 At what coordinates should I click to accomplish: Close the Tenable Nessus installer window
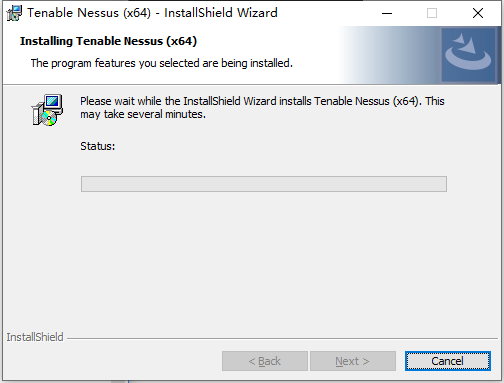(478, 13)
